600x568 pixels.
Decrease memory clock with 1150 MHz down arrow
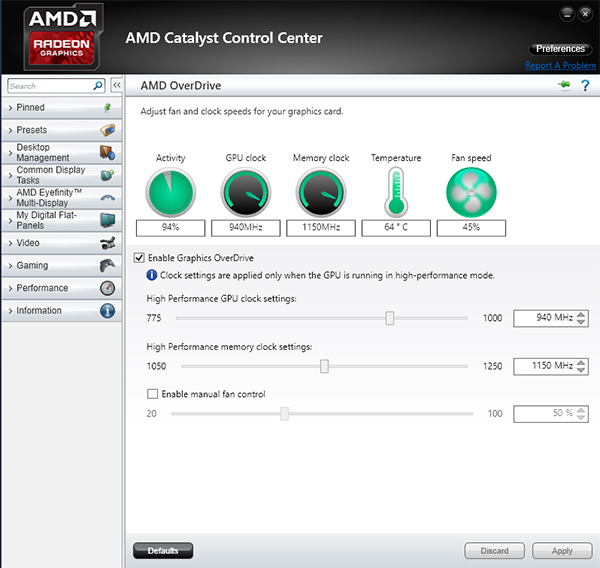point(581,369)
